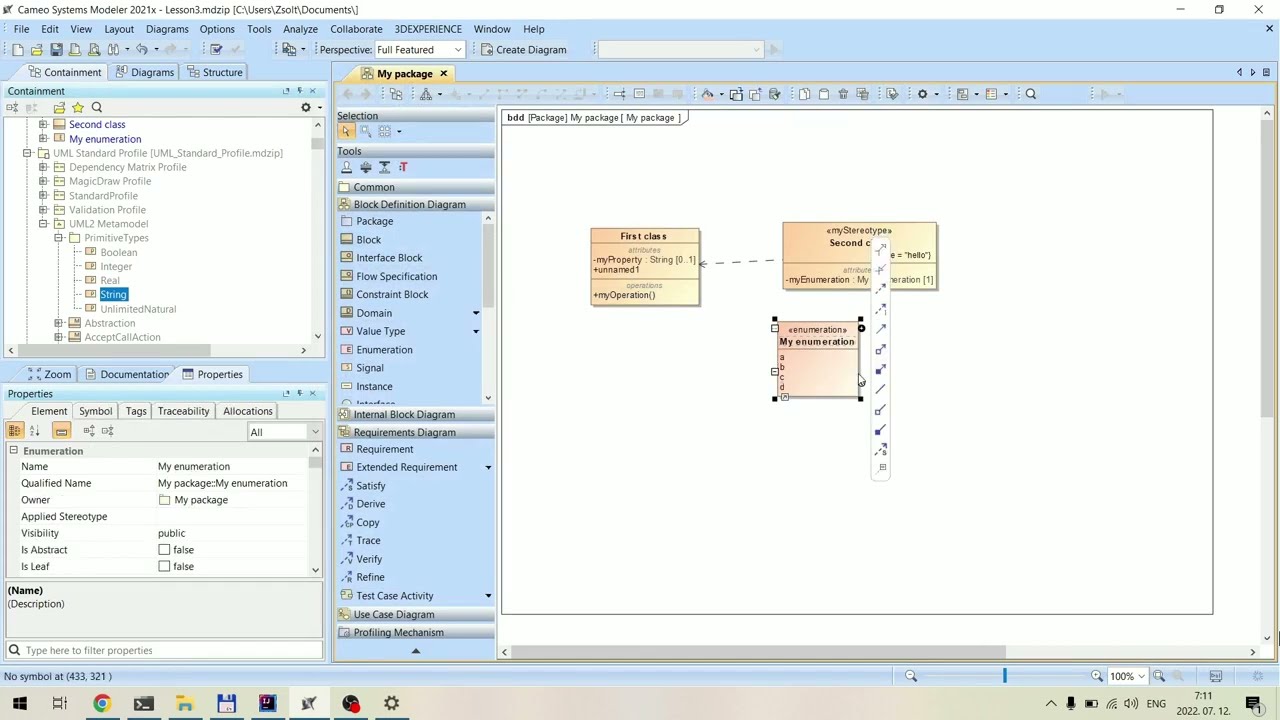Screen dimensions: 1280x720
Task: Click the Traceability properties button
Action: pyautogui.click(x=183, y=411)
